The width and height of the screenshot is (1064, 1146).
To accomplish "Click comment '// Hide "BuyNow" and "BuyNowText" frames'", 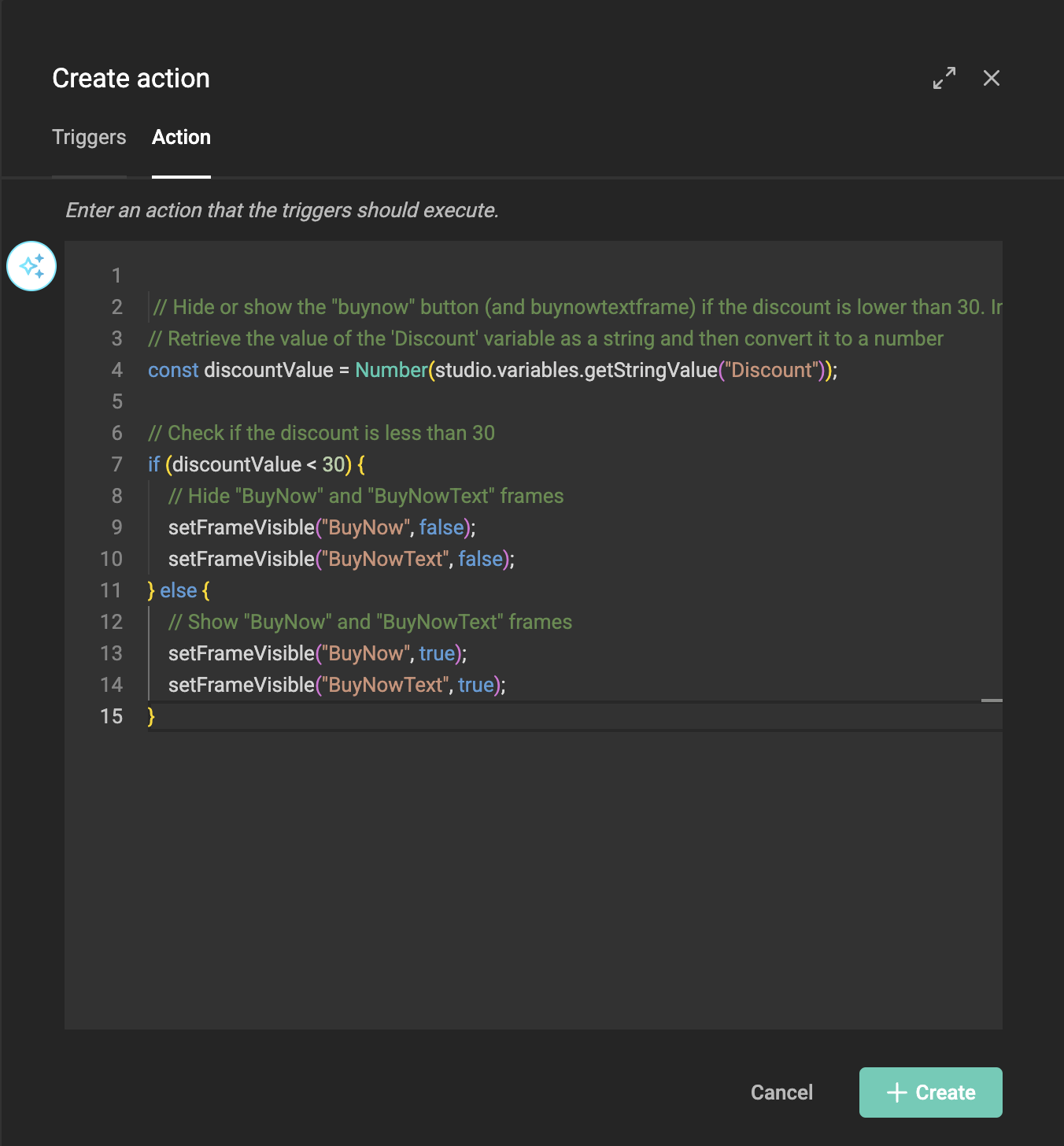I will click(366, 496).
